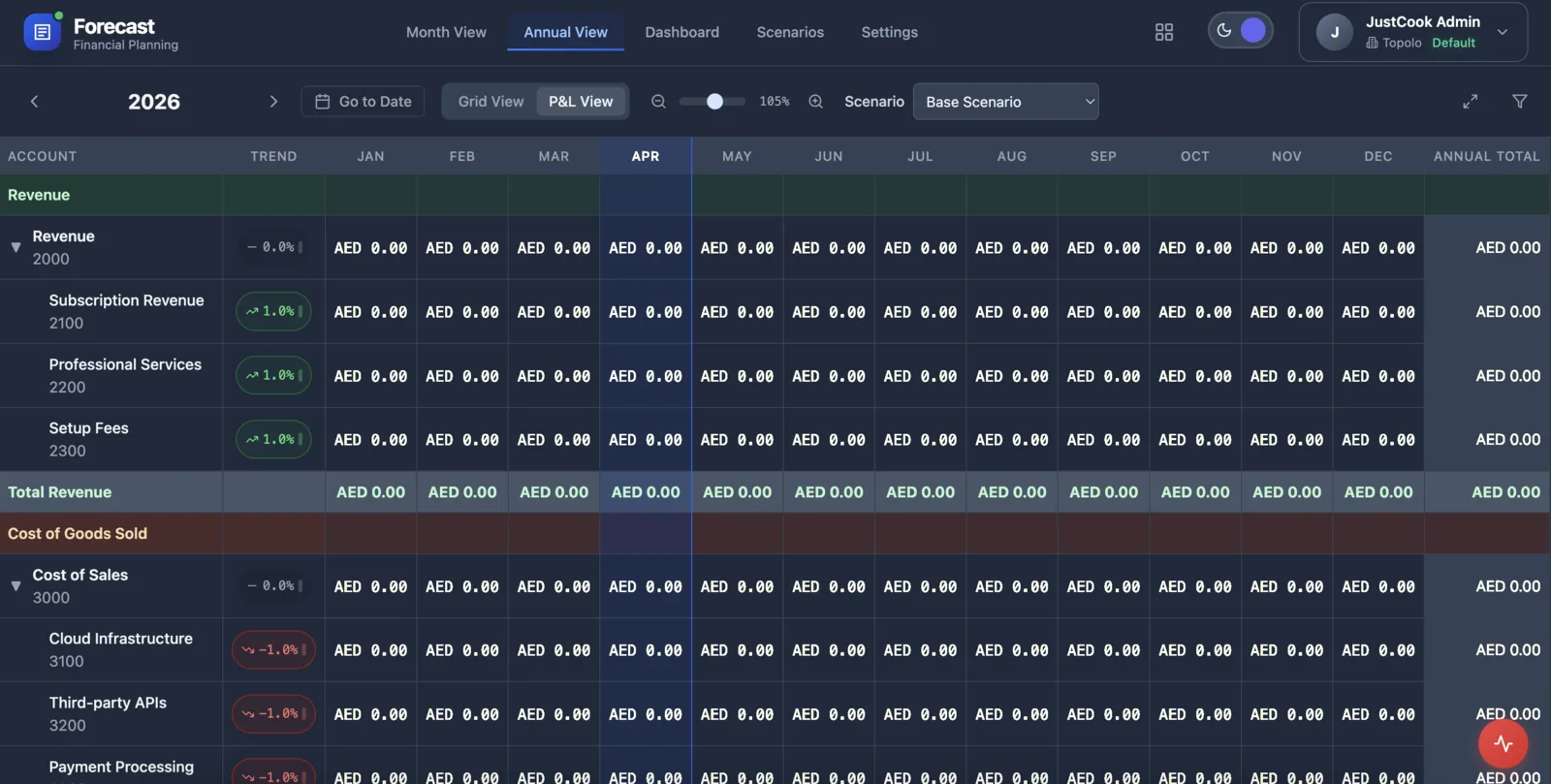Select the P&L View option
This screenshot has width=1551, height=784.
click(x=581, y=102)
